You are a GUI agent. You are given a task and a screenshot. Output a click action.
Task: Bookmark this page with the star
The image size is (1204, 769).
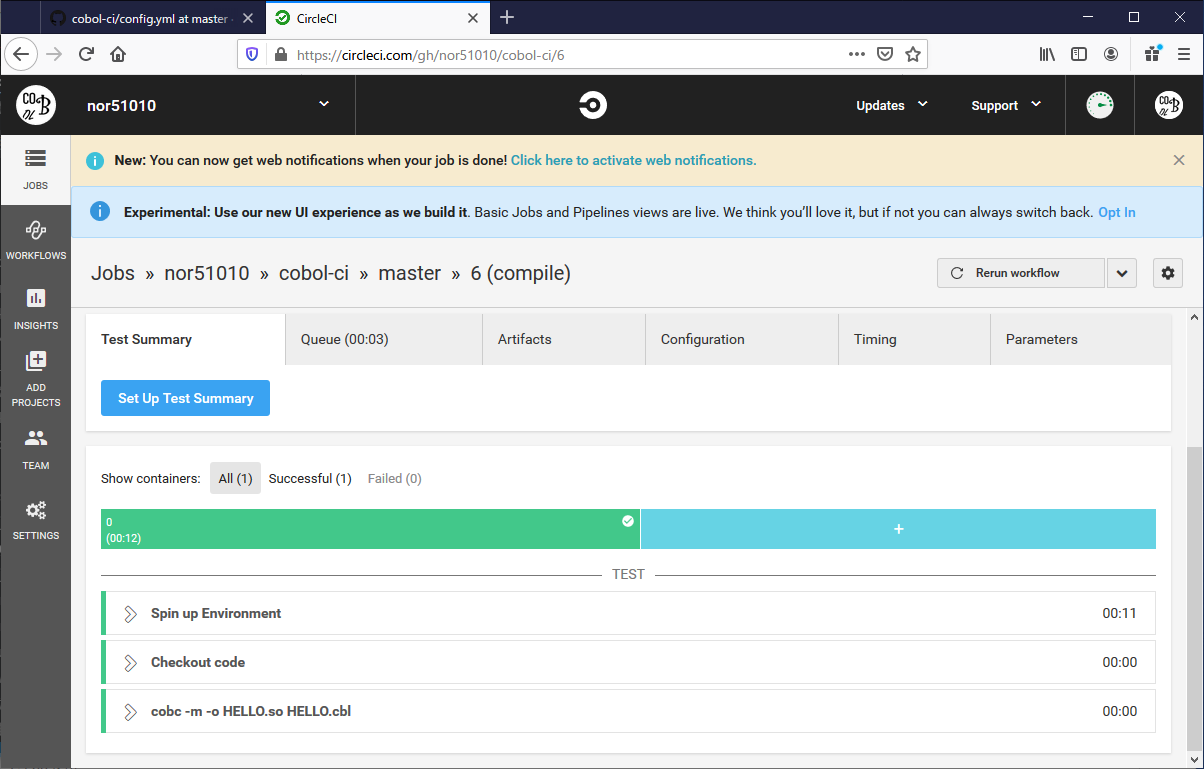(912, 54)
